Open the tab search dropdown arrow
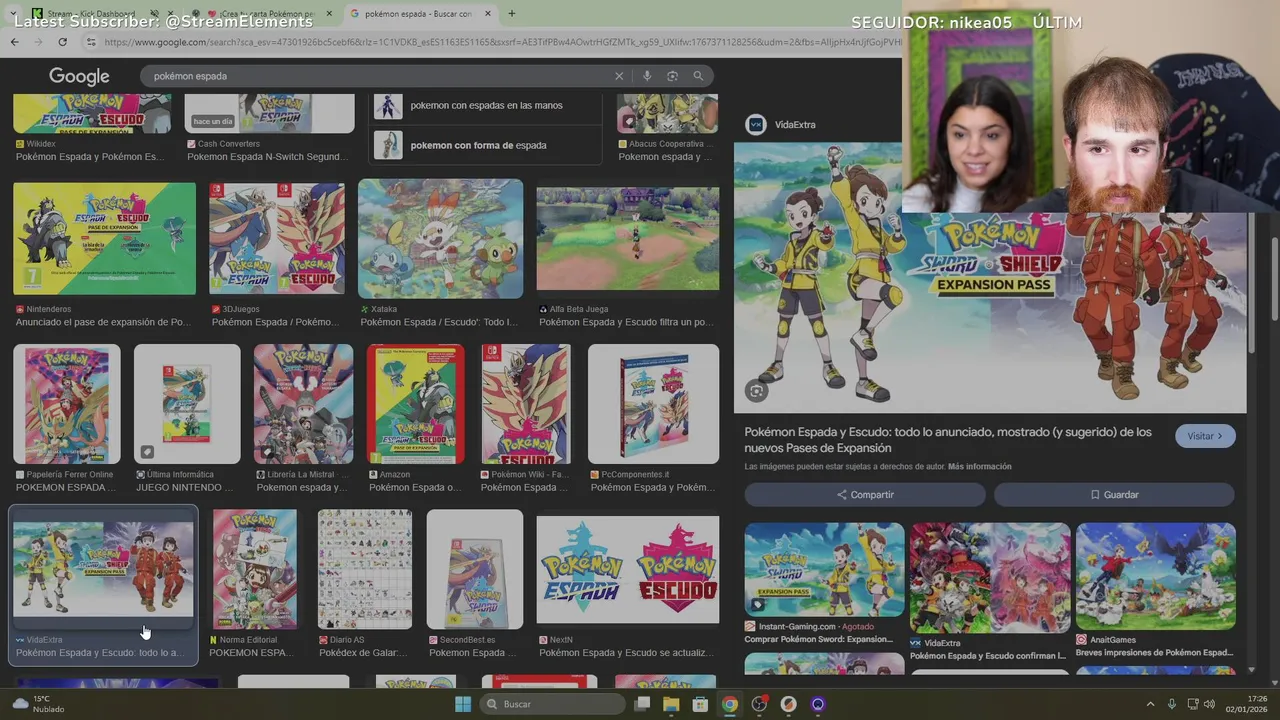This screenshot has width=1280, height=720. [x=12, y=14]
